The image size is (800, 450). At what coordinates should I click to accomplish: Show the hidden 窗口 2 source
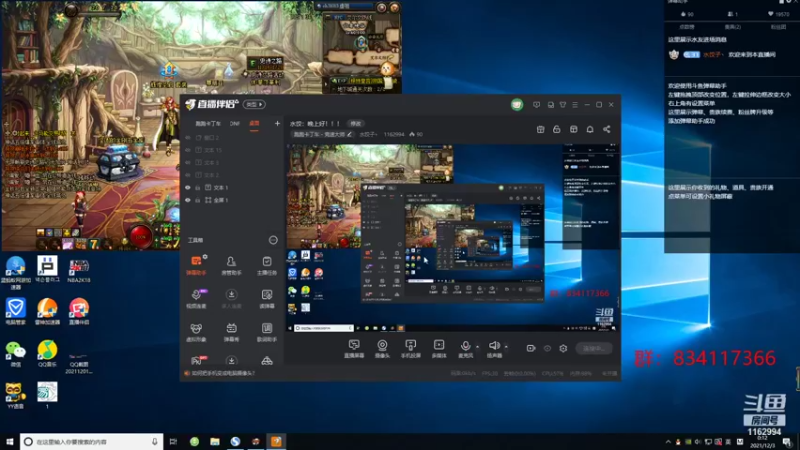(188, 138)
